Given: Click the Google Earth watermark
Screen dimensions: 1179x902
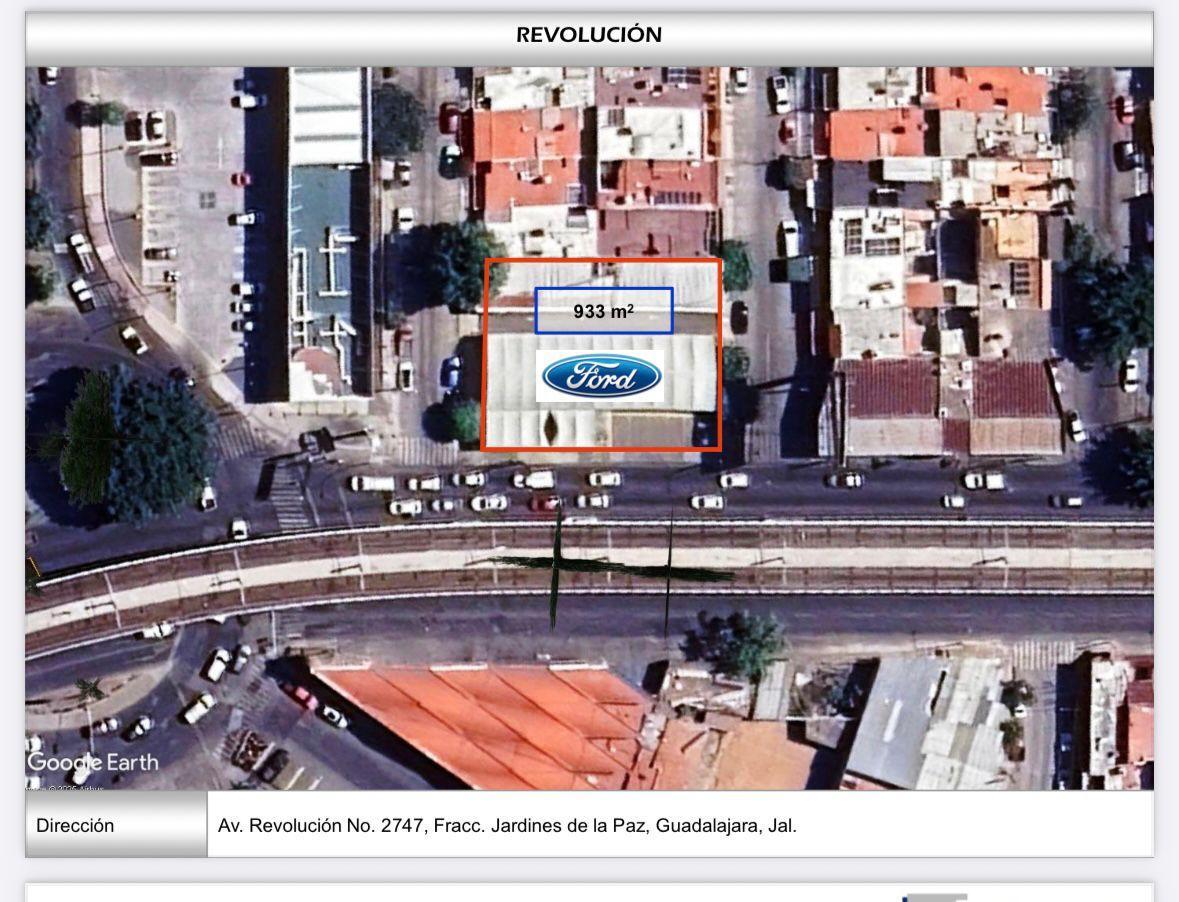Looking at the screenshot, I should tap(92, 762).
